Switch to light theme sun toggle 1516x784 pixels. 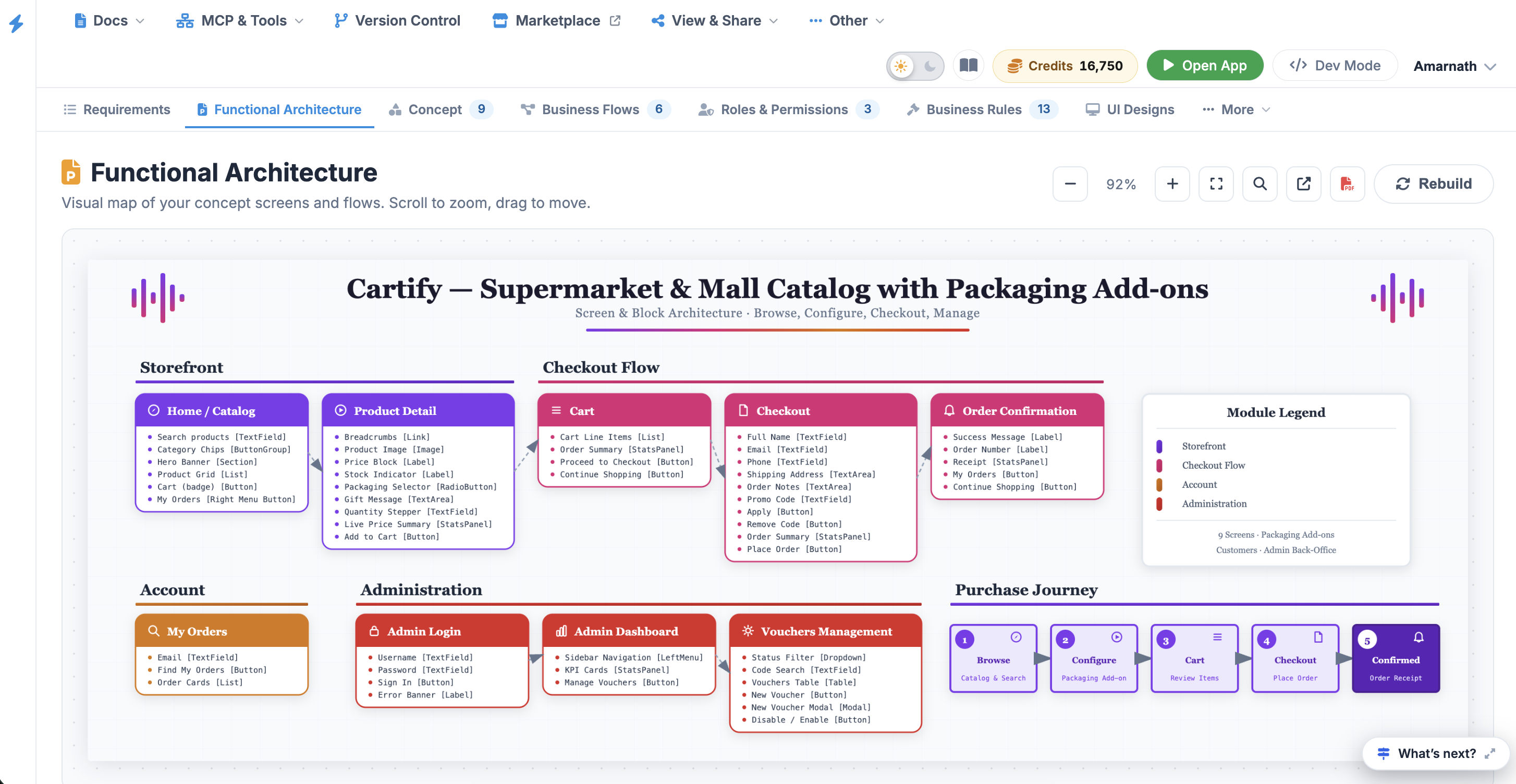[x=901, y=66]
